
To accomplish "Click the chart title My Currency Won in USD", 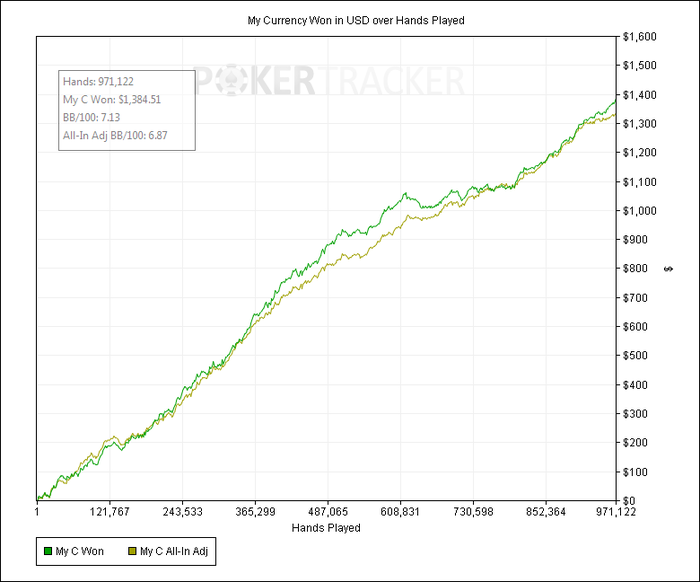I will pos(356,21).
